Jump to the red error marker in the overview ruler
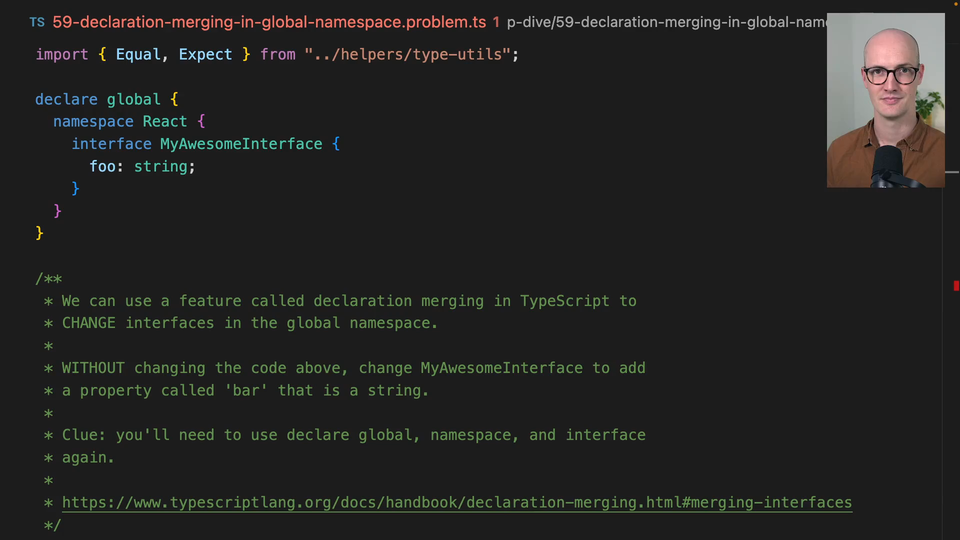 pyautogui.click(x=956, y=286)
